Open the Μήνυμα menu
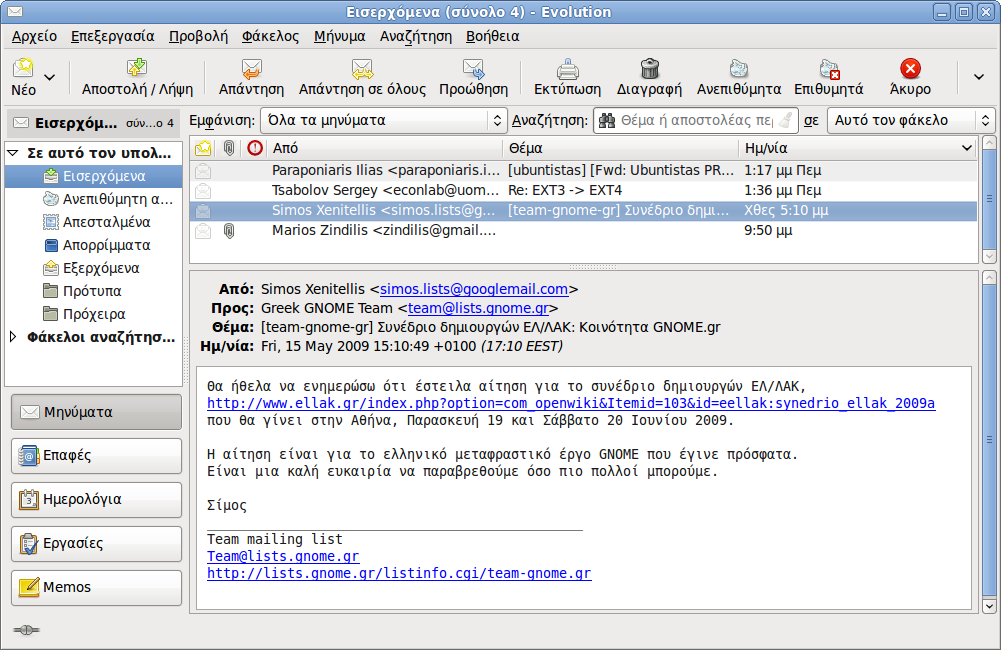 (x=340, y=36)
